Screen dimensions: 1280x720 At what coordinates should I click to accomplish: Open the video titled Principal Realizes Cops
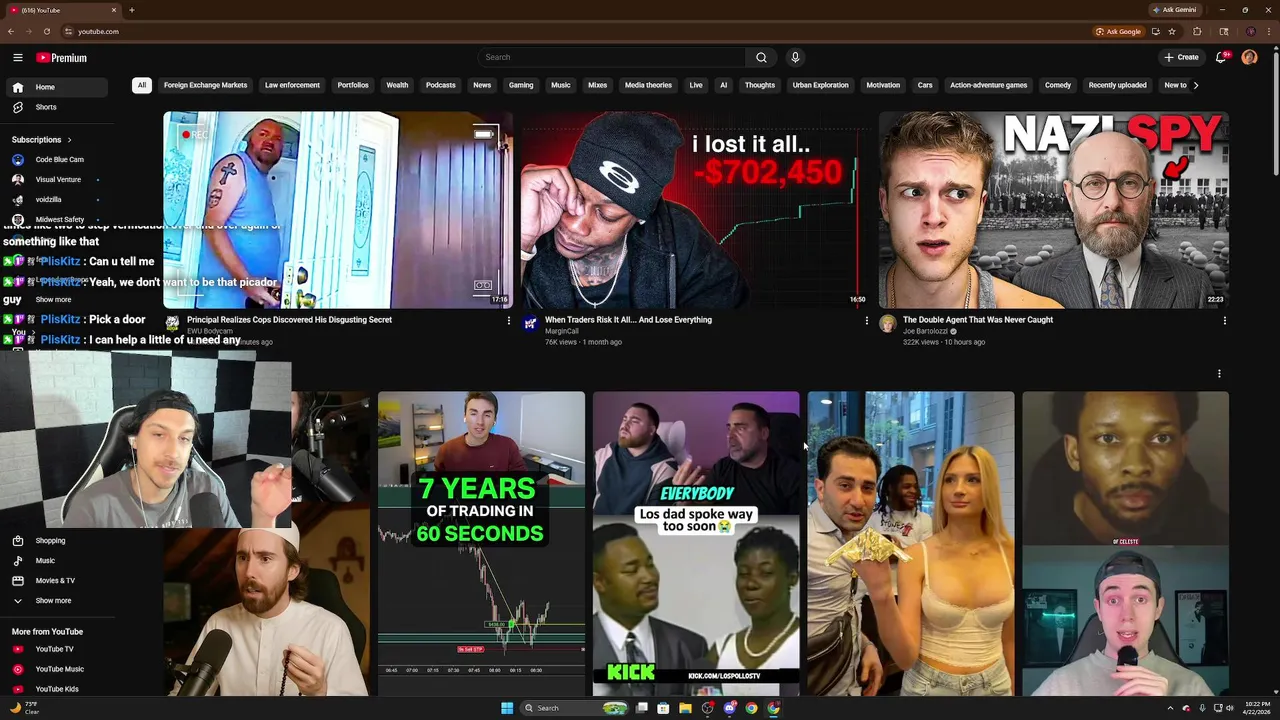click(x=289, y=320)
